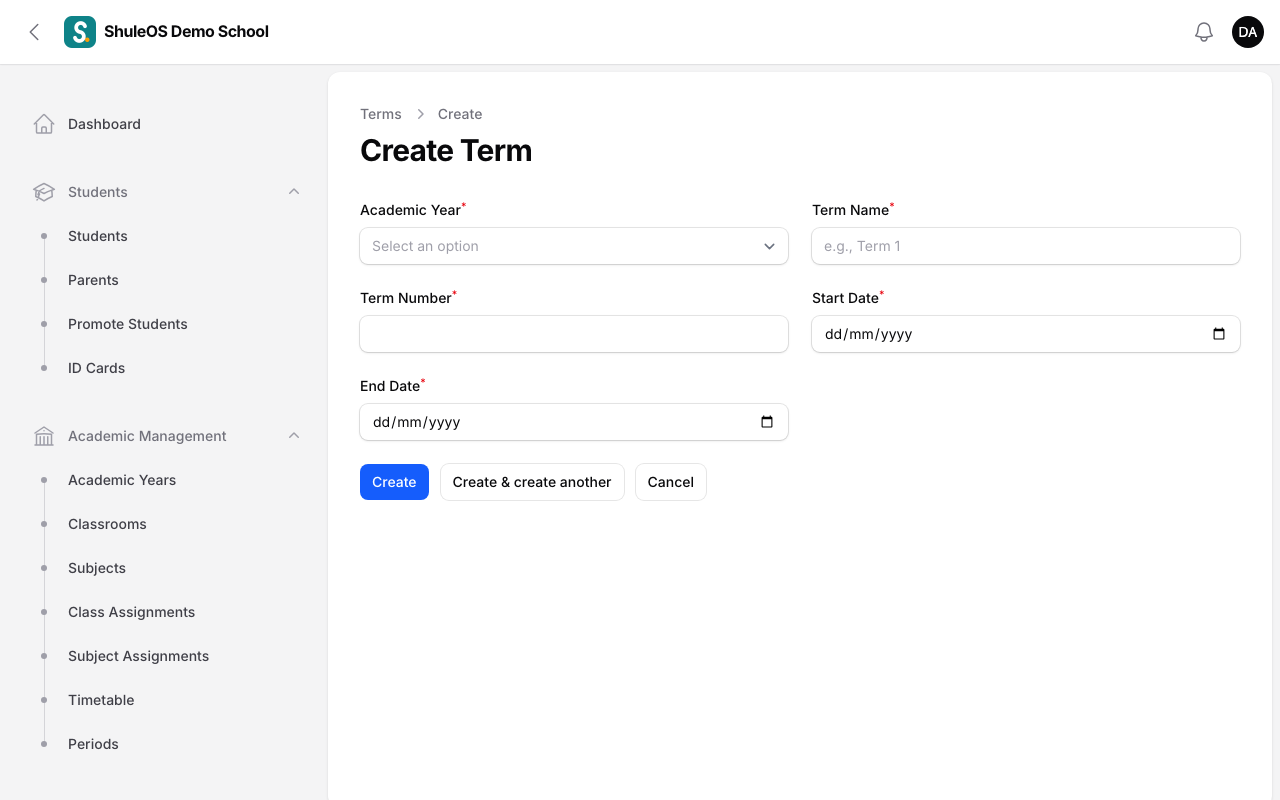
Task: Click the Term Name field label
Action: 851,210
